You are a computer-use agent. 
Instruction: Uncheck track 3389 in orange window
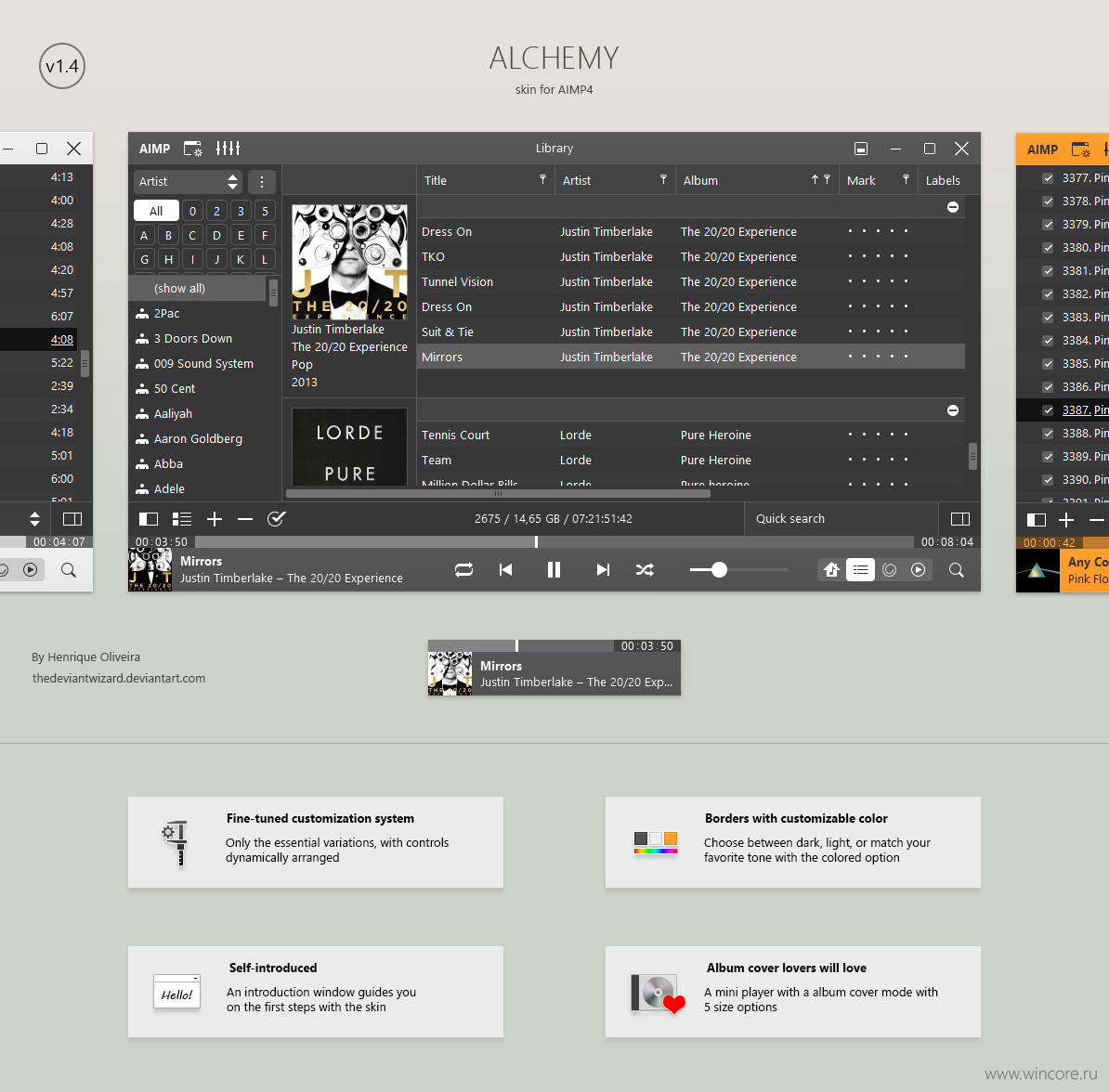click(1049, 457)
